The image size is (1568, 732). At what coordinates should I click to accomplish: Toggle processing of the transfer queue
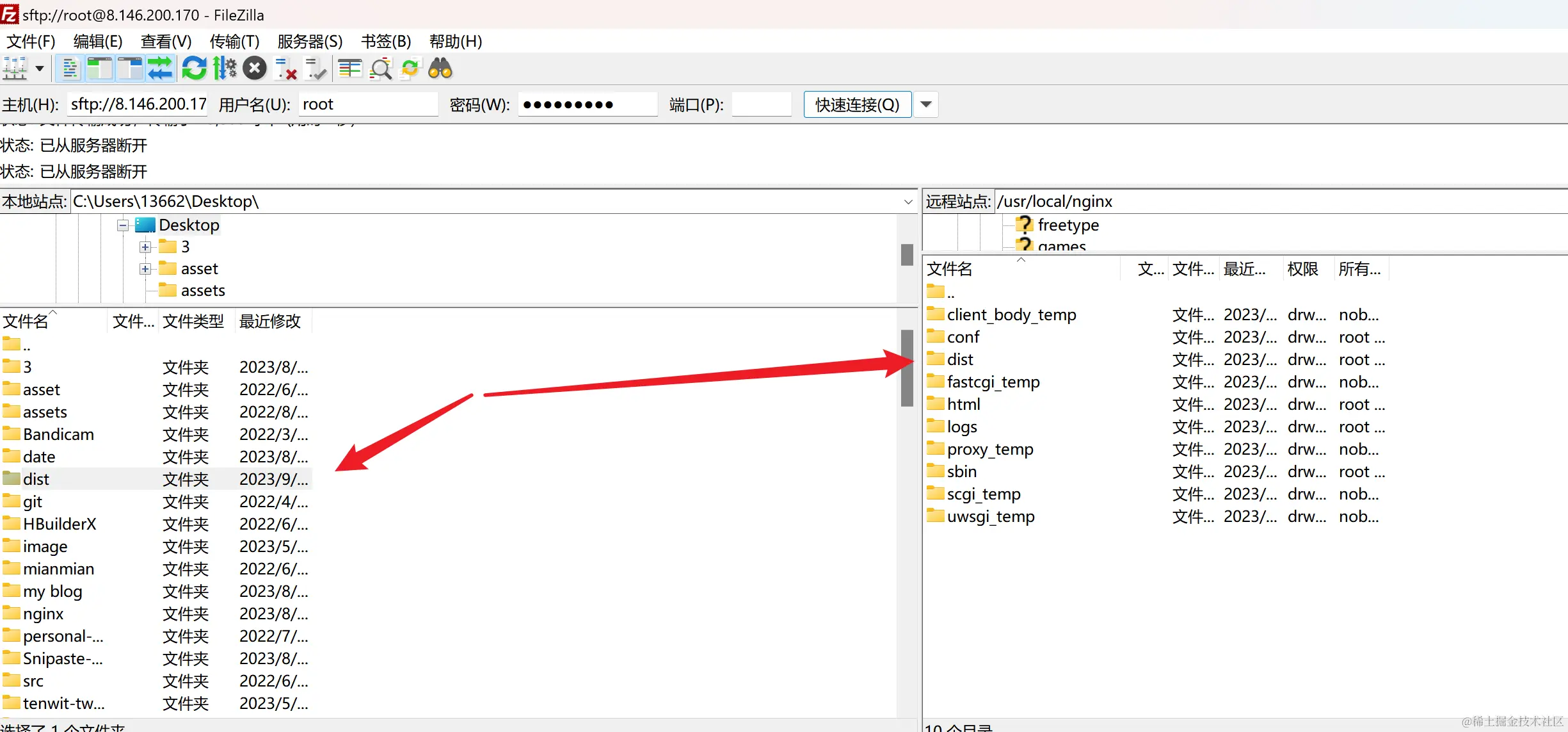point(225,69)
